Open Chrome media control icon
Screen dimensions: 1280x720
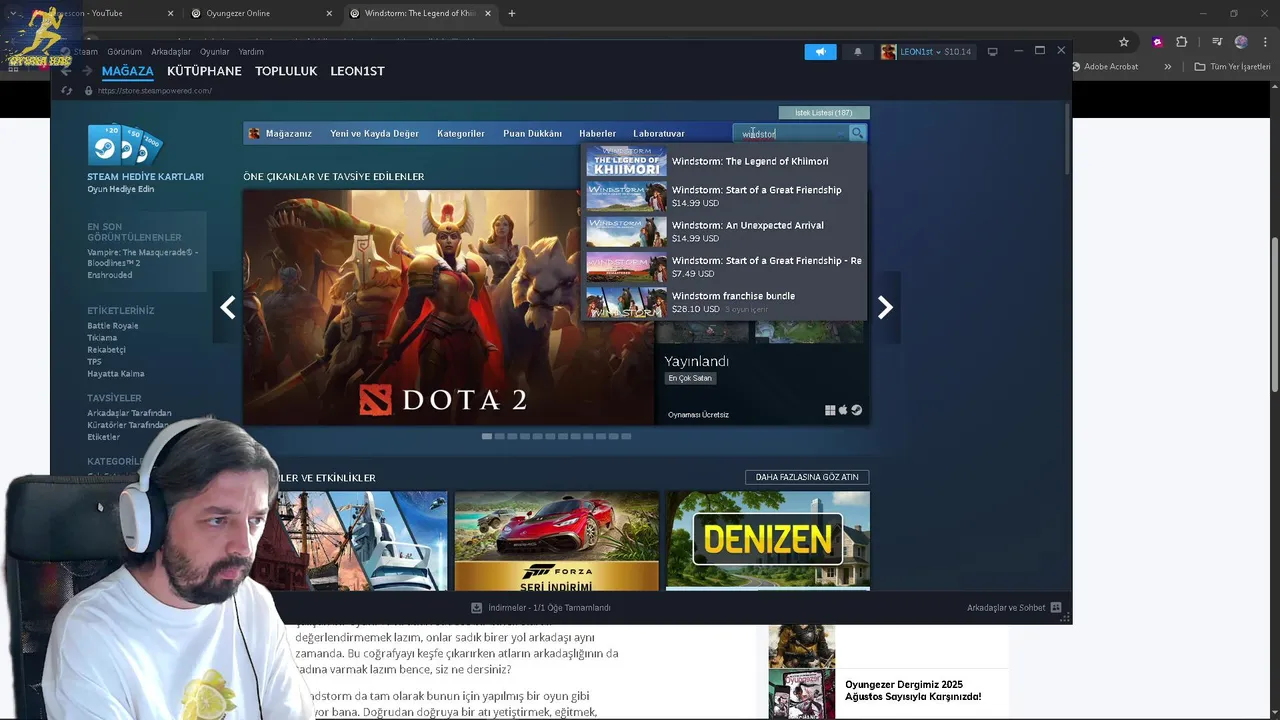pos(1217,42)
